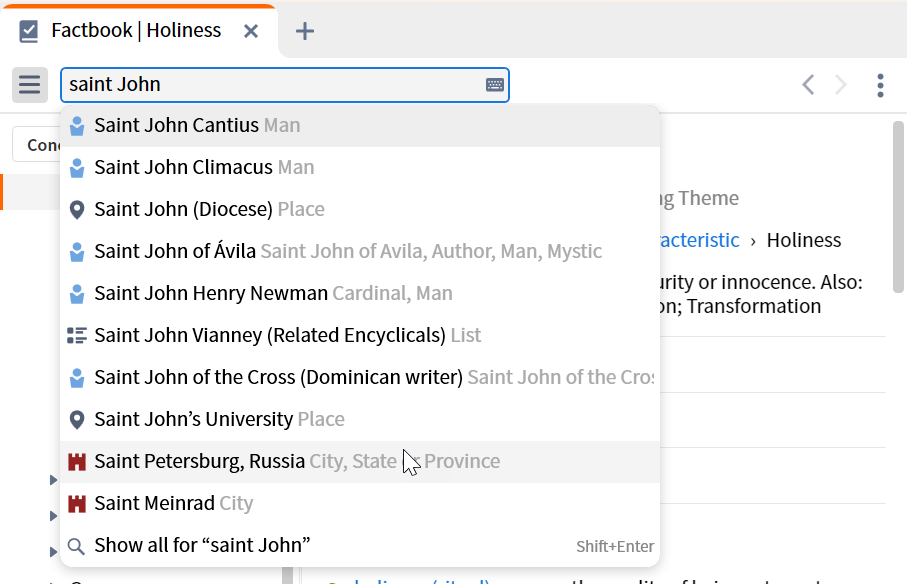Select Saint John Climacus suggestion

click(x=360, y=168)
